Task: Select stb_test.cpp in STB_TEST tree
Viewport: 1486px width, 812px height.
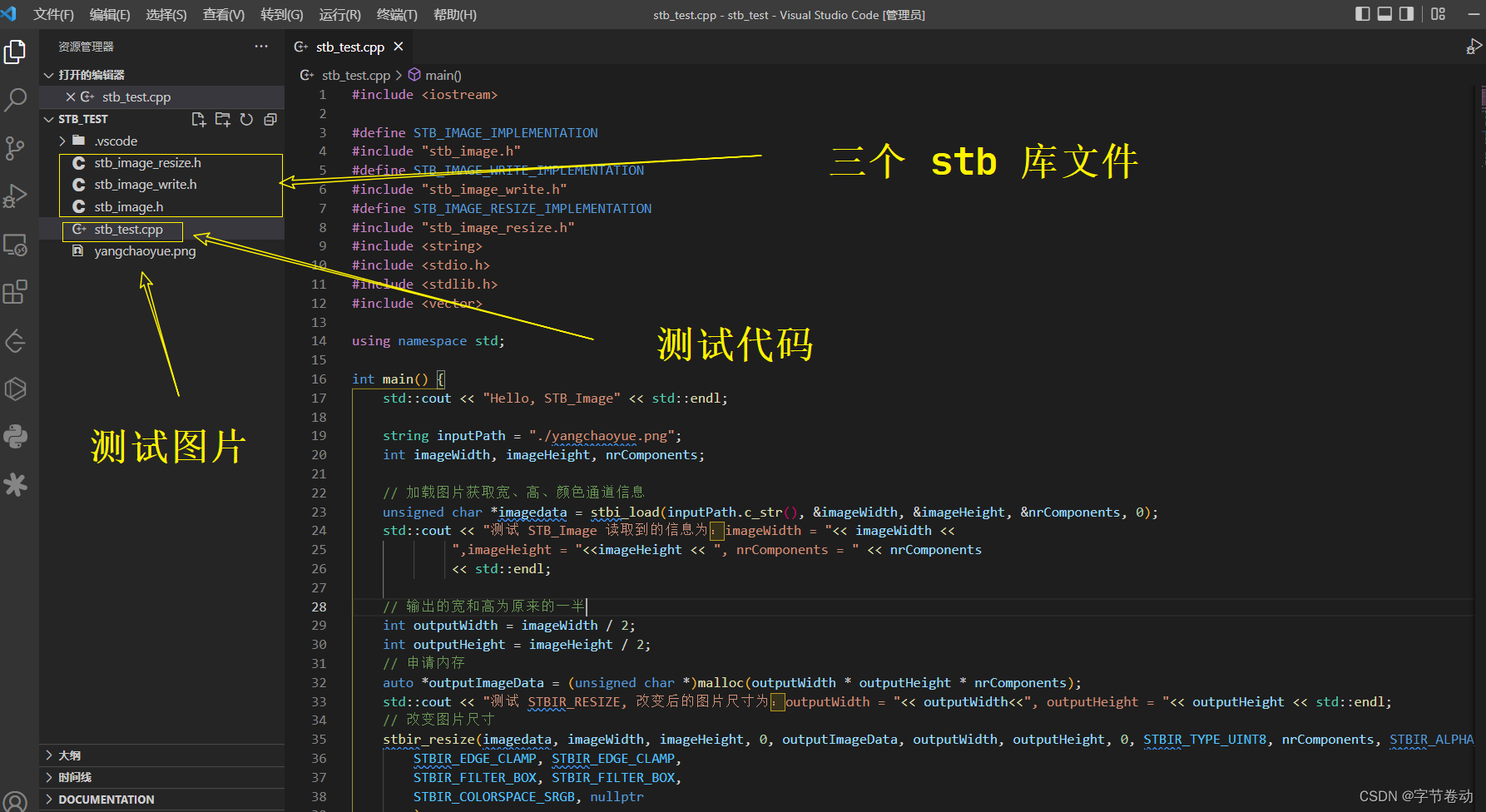Action: 128,229
